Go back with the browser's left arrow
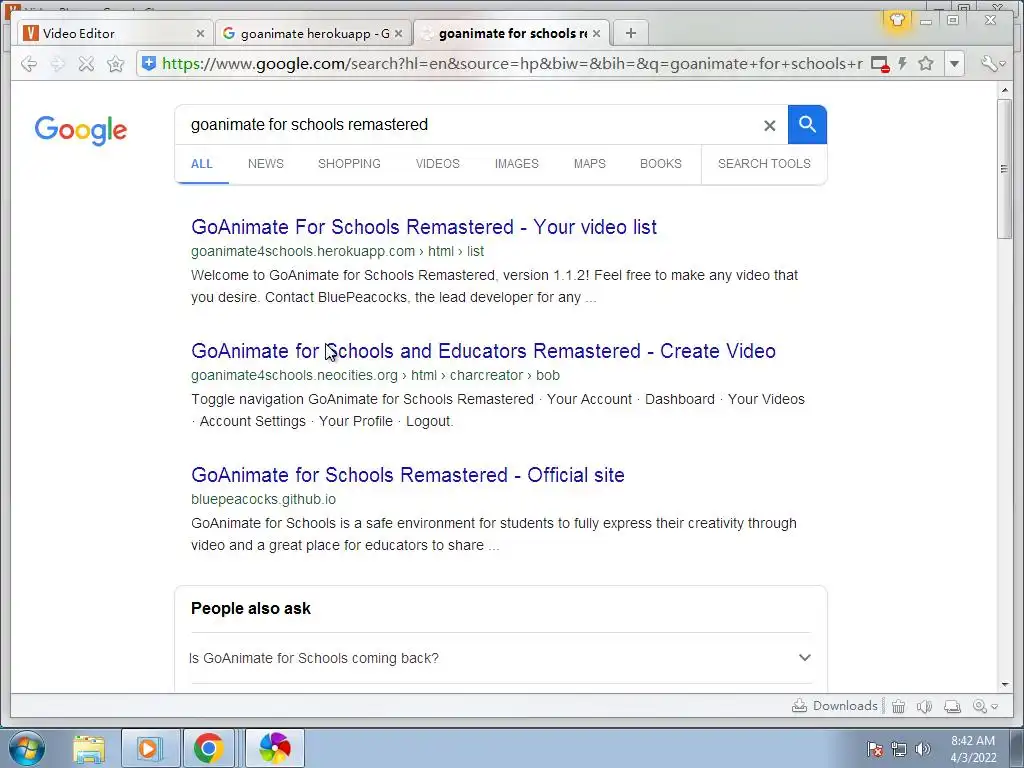The height and width of the screenshot is (768, 1024). [x=29, y=64]
